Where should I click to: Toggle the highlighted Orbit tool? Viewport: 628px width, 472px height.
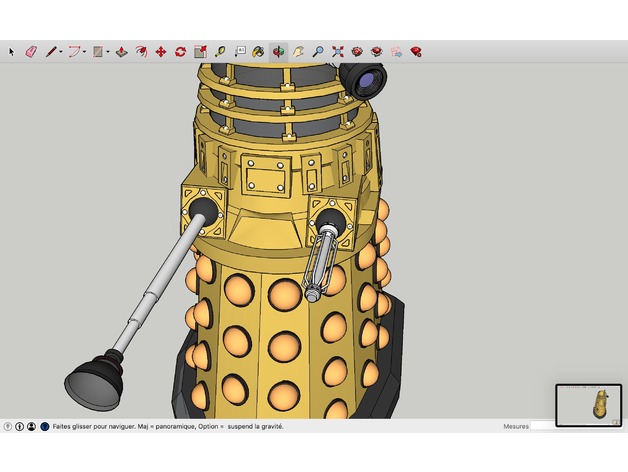278,51
